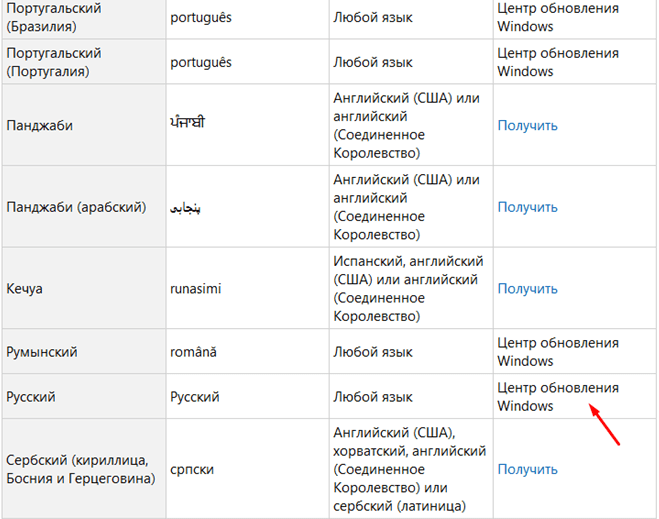Click the base language cell mentioning хорватский
659x519 pixels.
pyautogui.click(x=408, y=468)
